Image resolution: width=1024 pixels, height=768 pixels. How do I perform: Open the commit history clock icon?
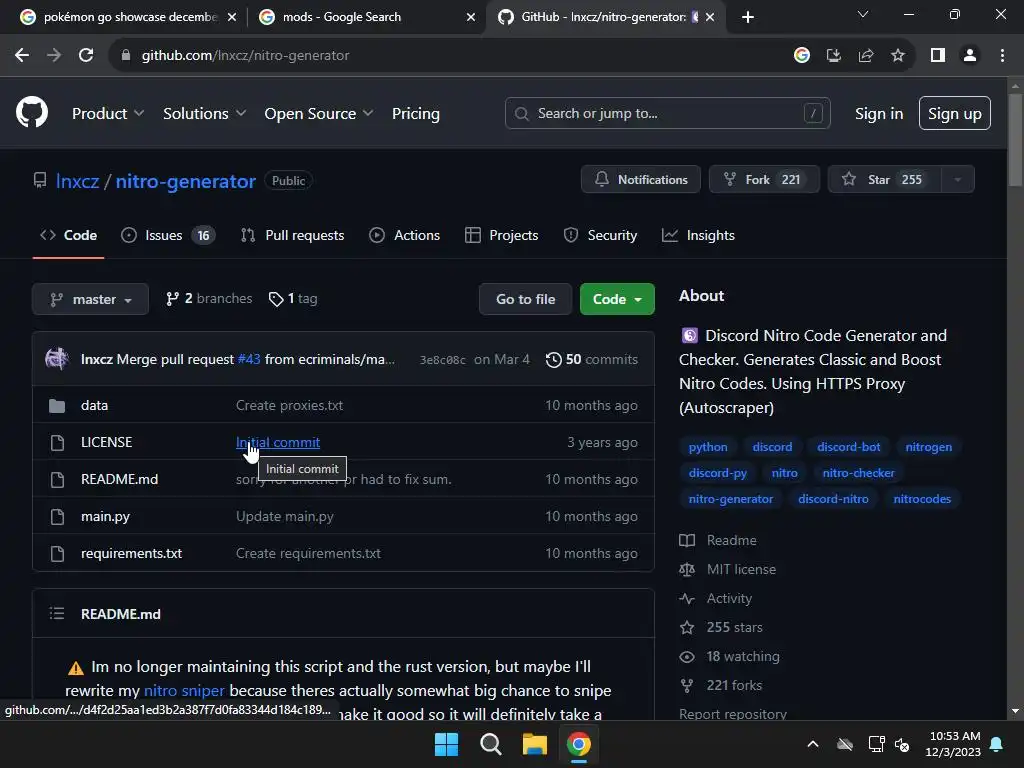[x=553, y=360]
